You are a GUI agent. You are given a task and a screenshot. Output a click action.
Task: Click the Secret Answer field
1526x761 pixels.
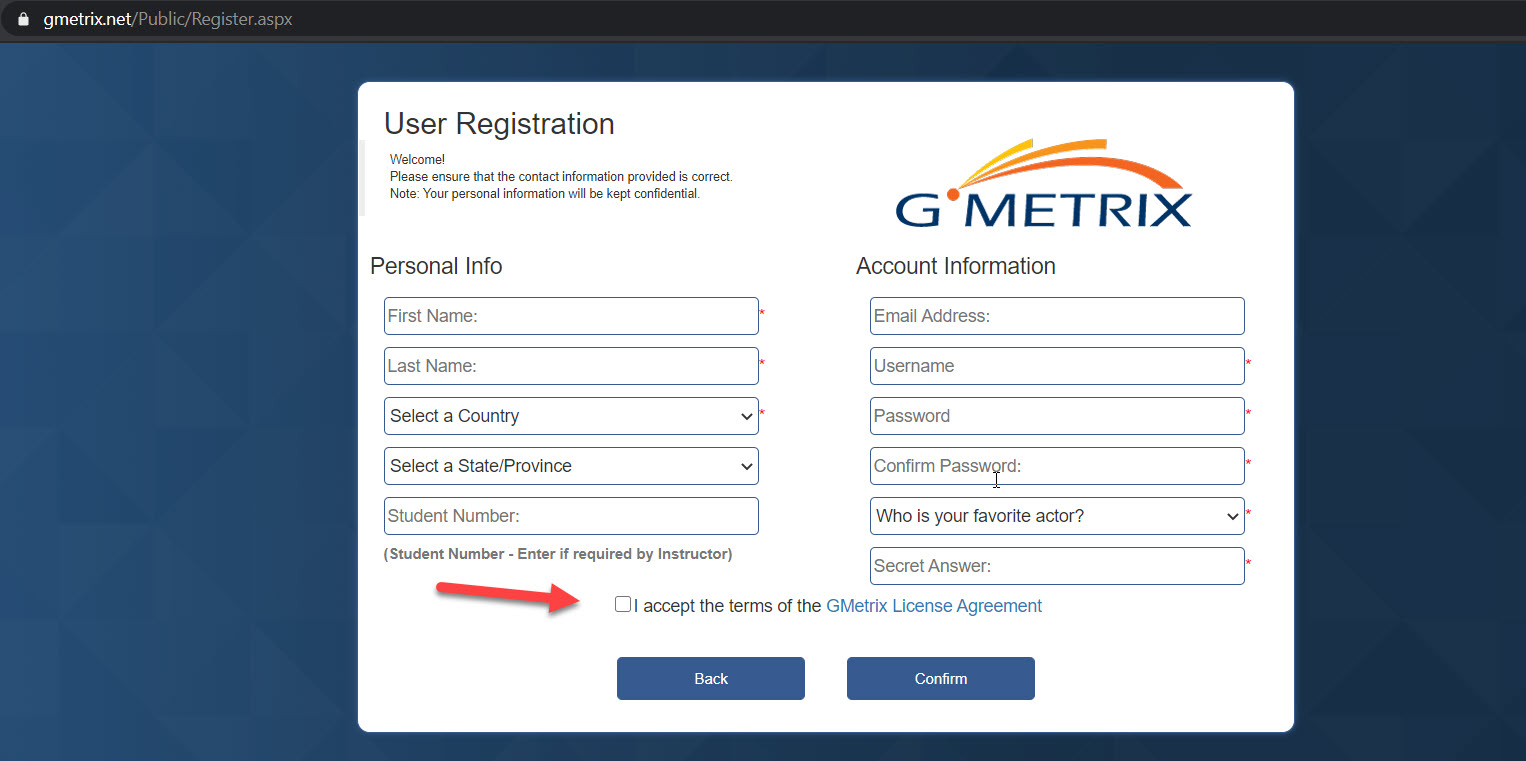click(1057, 566)
